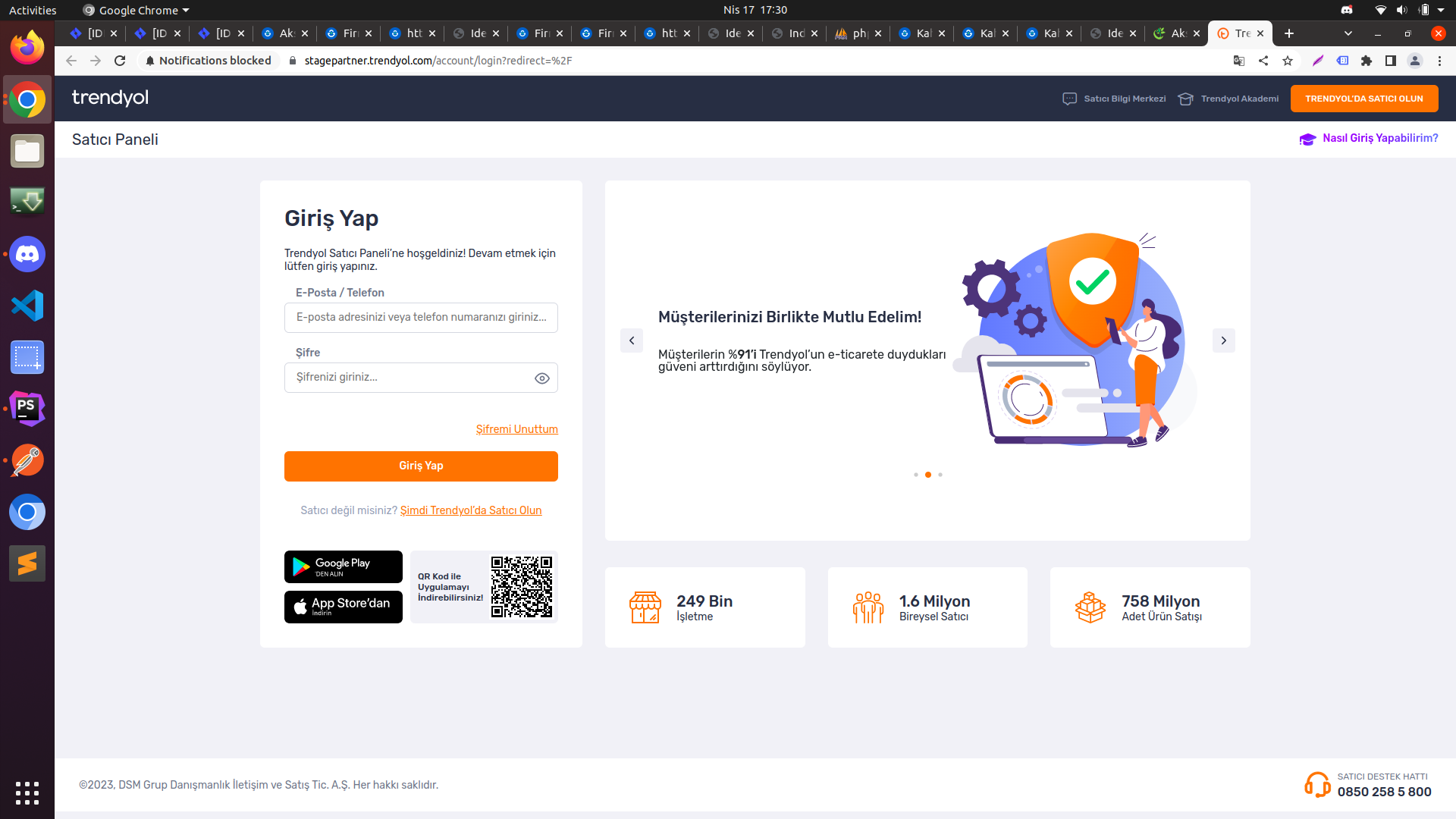This screenshot has height=819, width=1456.
Task: Click the browser forward arrow
Action: click(x=96, y=61)
